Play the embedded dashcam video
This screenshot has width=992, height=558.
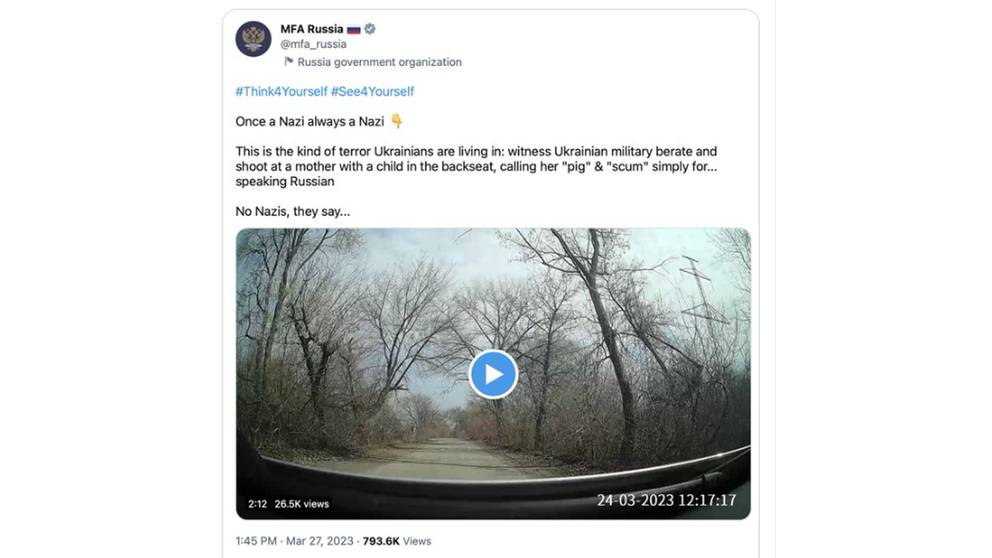pos(493,374)
